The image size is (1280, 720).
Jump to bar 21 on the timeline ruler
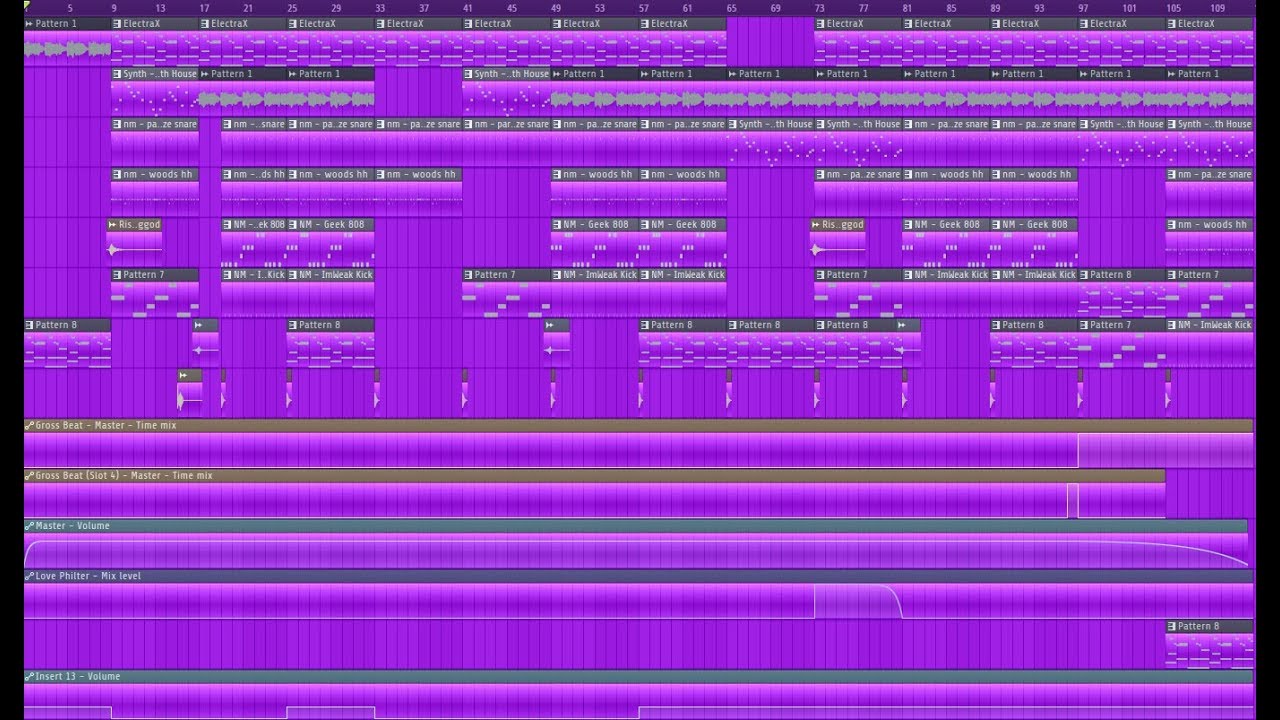(x=248, y=8)
